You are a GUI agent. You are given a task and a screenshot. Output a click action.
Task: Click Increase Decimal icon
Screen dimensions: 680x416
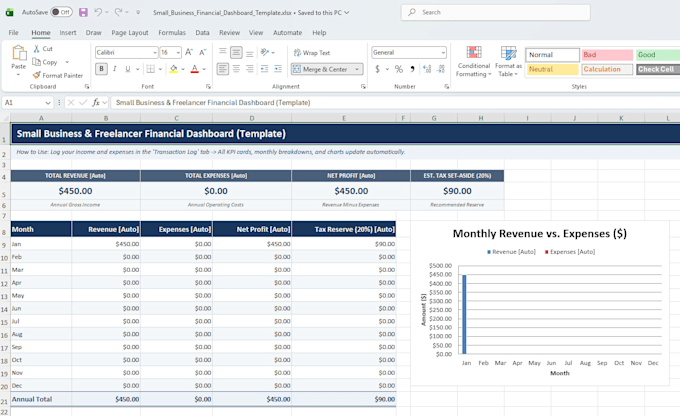[427, 69]
